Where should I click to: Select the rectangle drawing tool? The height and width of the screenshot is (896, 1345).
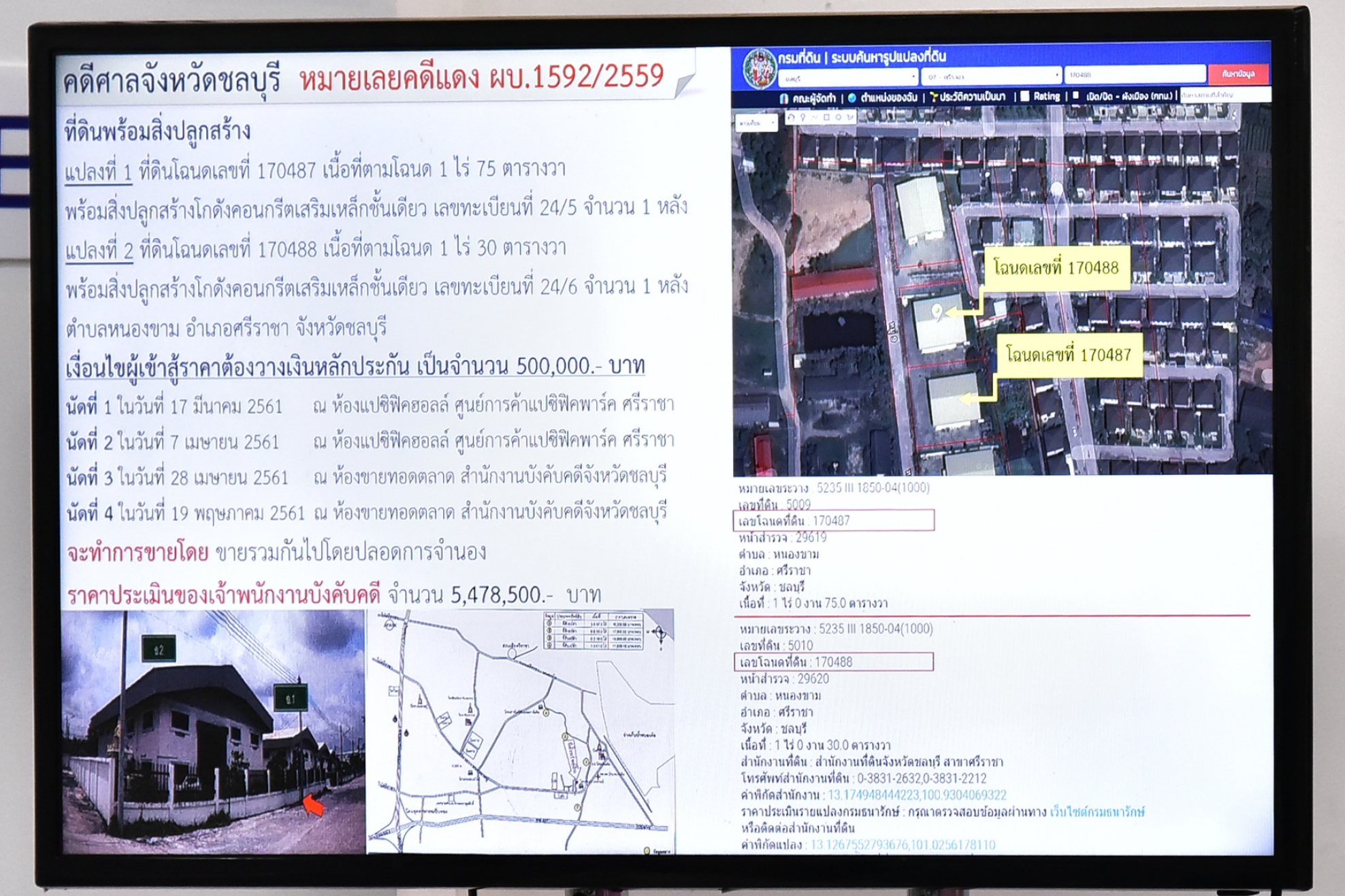[x=826, y=117]
